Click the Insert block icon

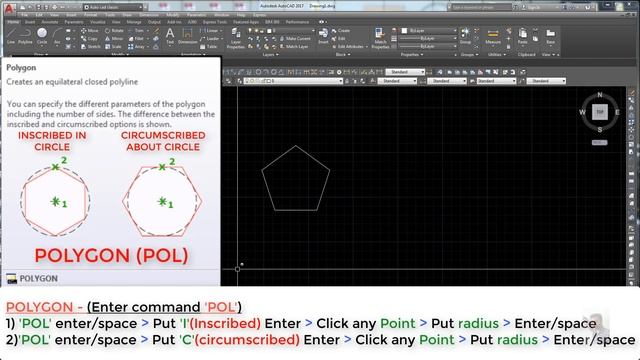coord(323,36)
